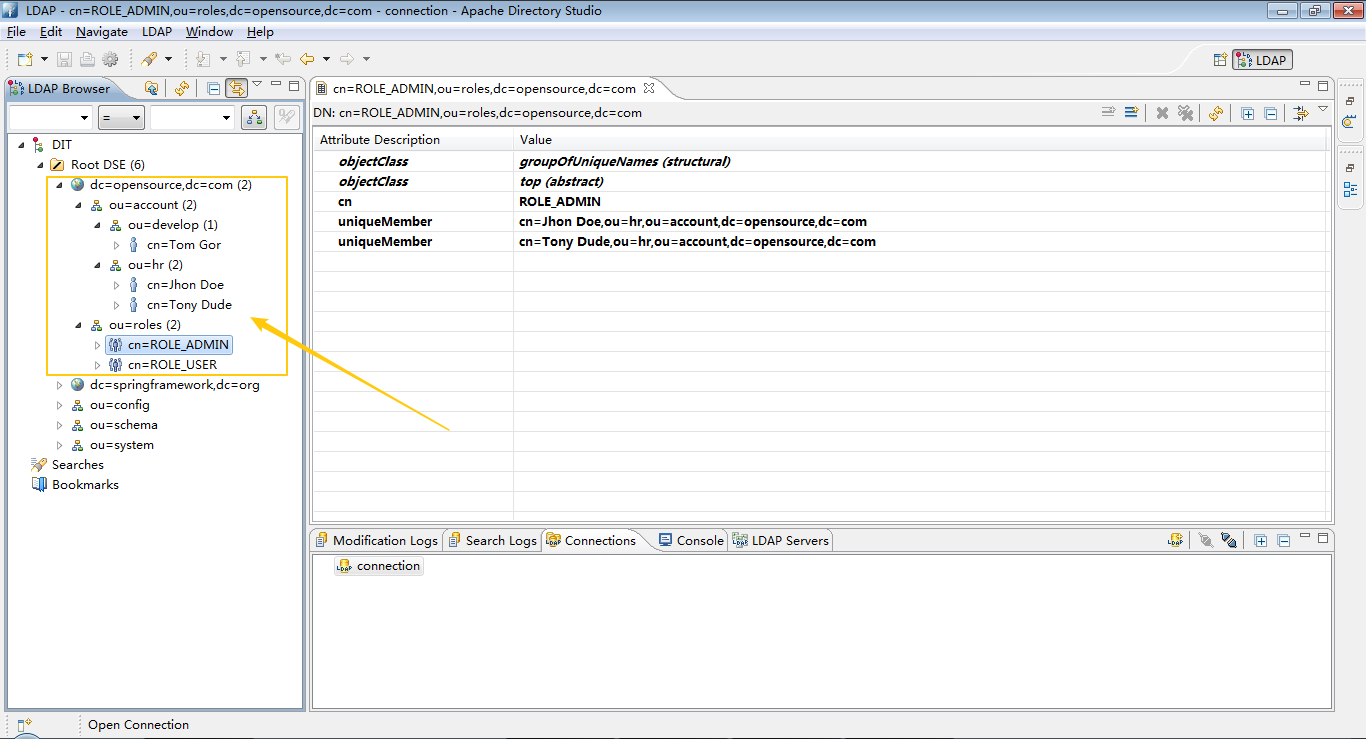The width and height of the screenshot is (1366, 739).
Task: Collapse dc=opensource,dc=com tree node
Action: coord(60,185)
